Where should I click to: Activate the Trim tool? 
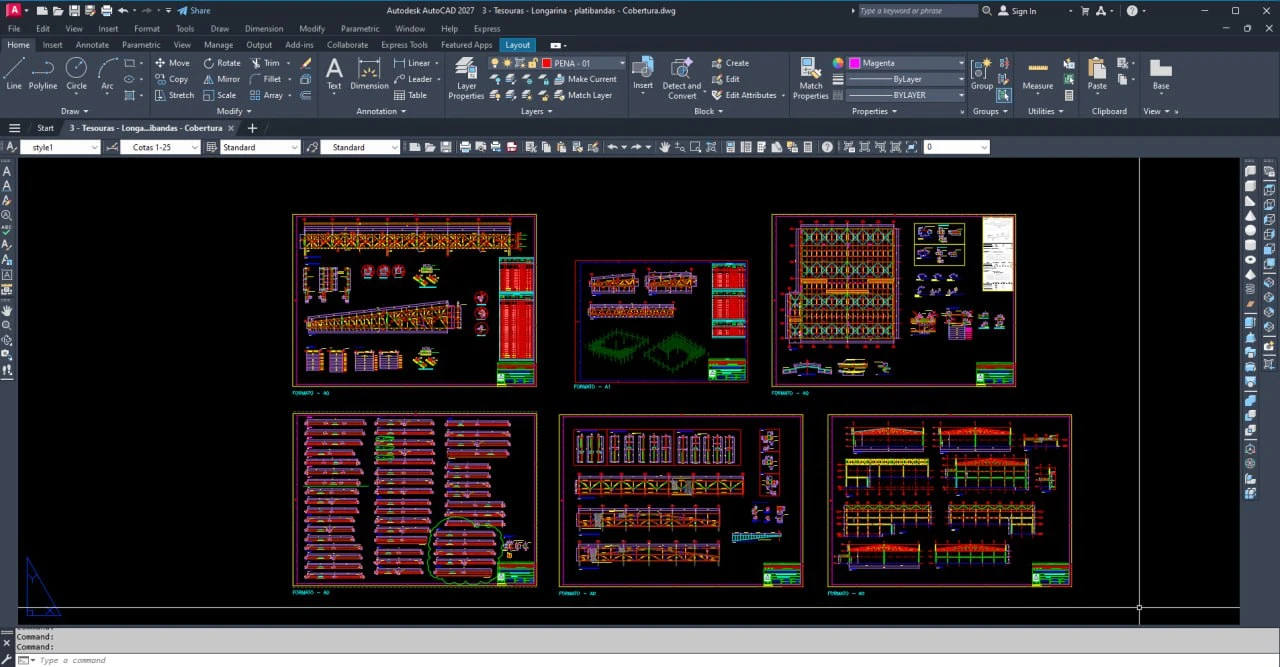(x=265, y=63)
